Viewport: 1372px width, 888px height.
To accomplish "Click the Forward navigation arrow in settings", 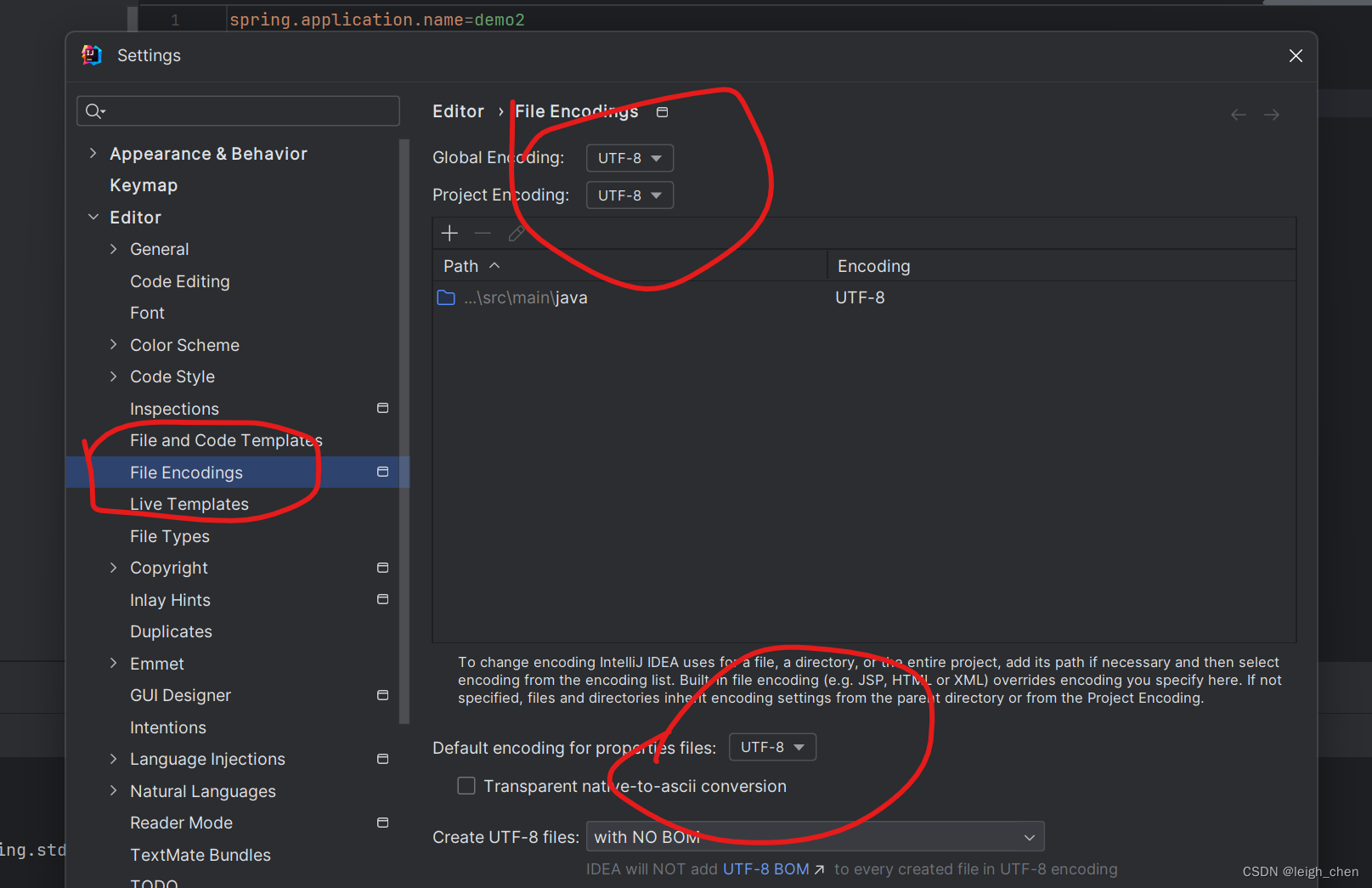I will (1271, 115).
